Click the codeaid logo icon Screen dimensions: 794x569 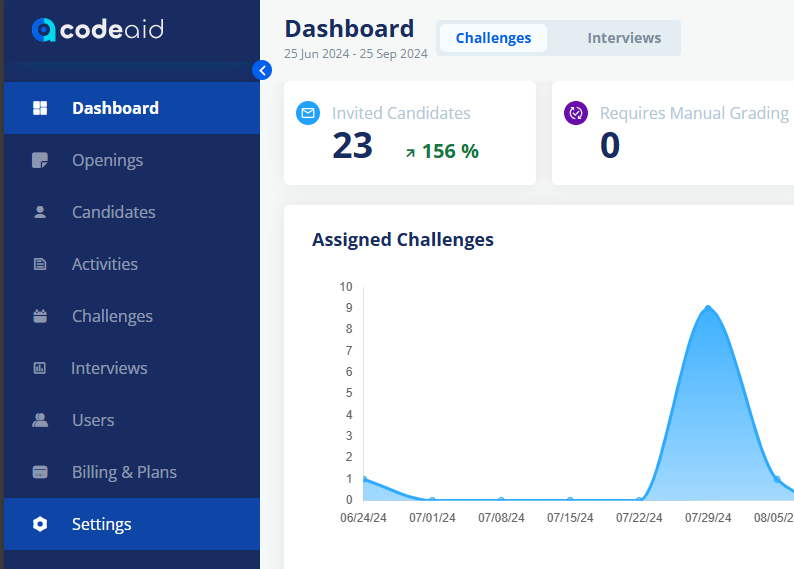(x=43, y=30)
